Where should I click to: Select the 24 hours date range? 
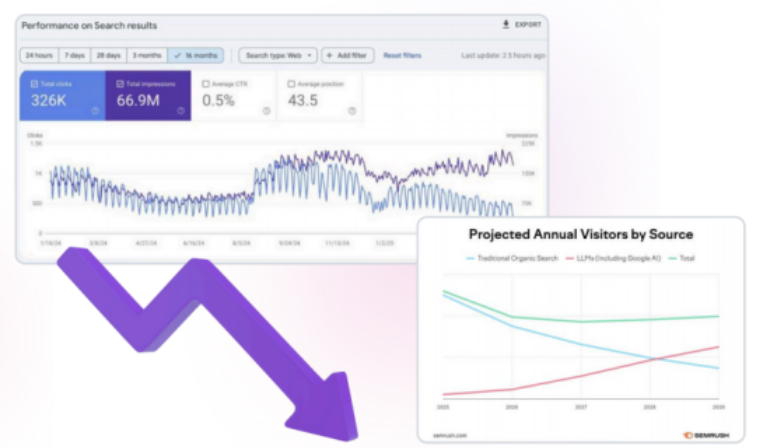coord(39,55)
